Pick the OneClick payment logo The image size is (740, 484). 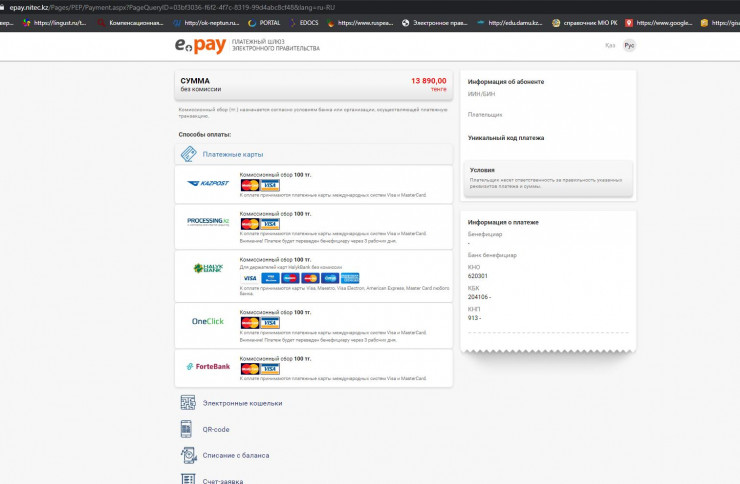(208, 320)
